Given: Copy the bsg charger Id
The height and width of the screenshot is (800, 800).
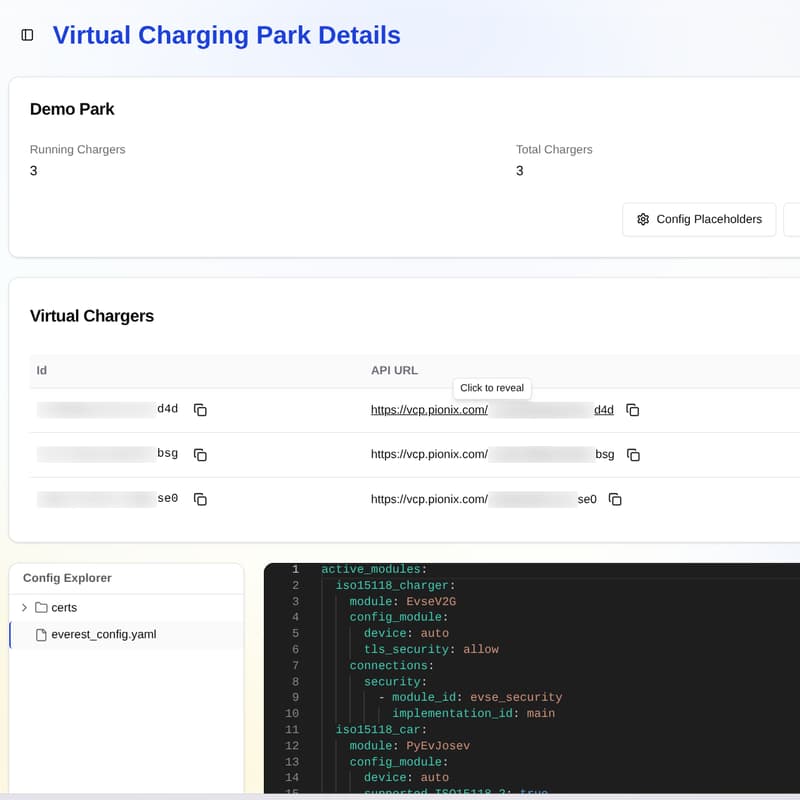Looking at the screenshot, I should pos(200,454).
